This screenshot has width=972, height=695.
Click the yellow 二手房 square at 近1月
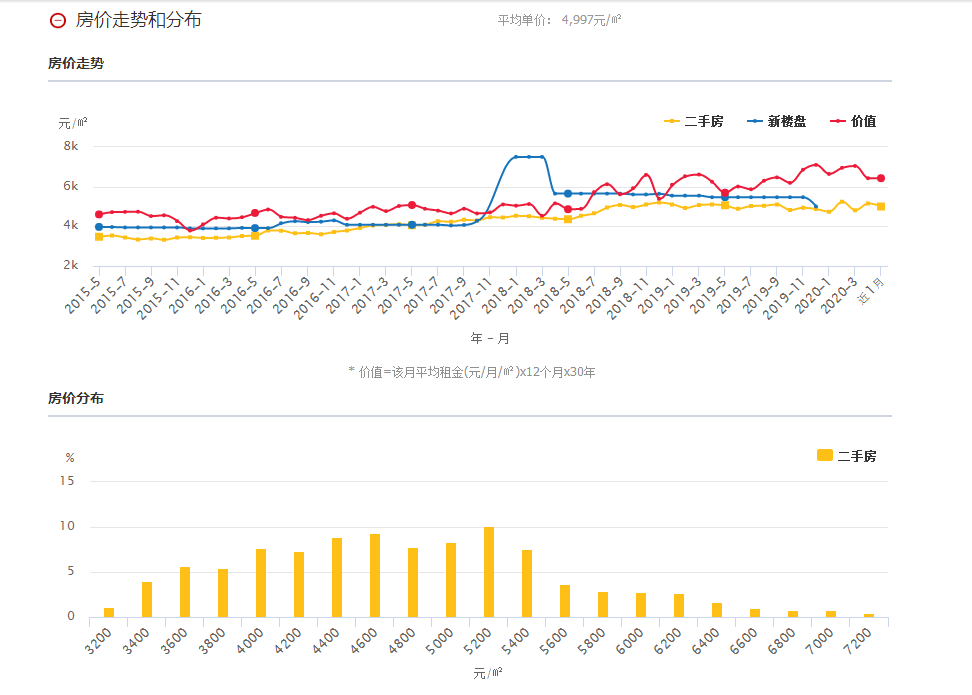[x=881, y=206]
